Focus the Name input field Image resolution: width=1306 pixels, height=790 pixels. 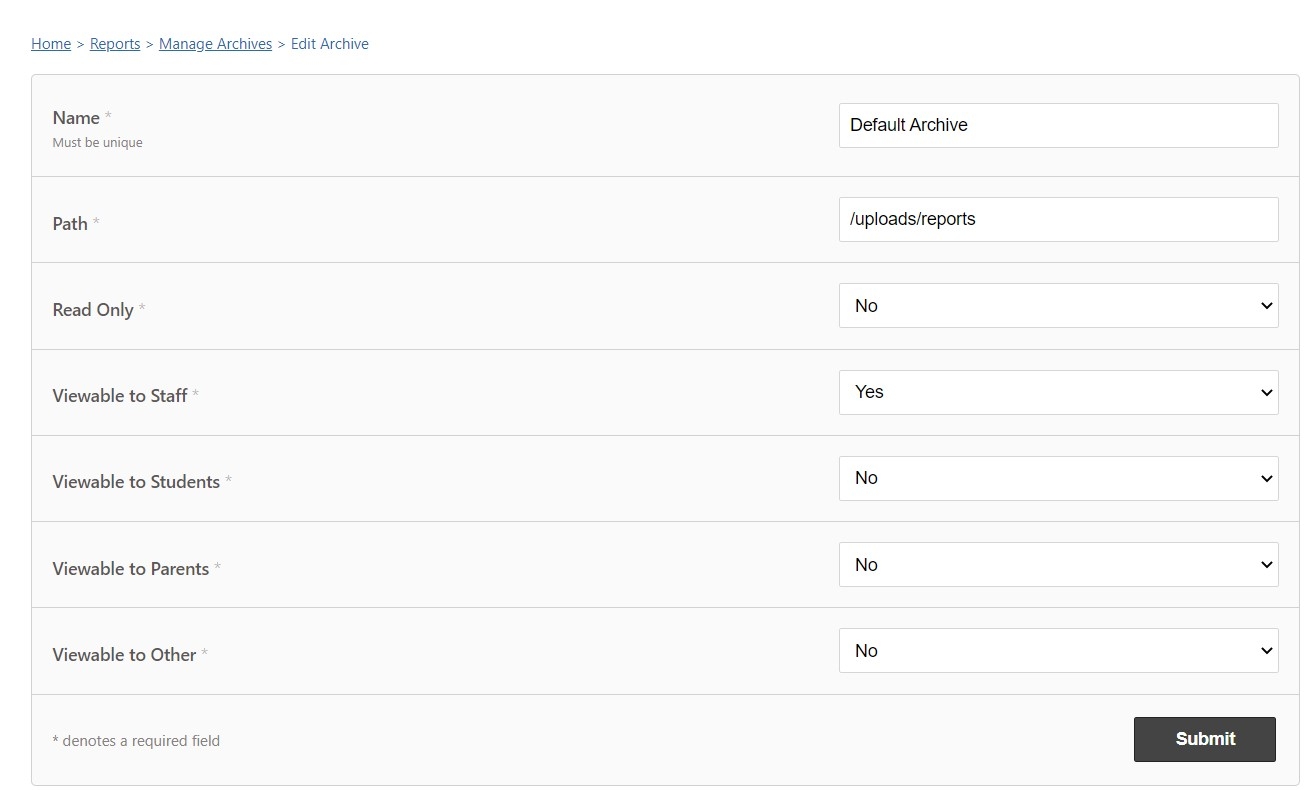(x=1058, y=125)
